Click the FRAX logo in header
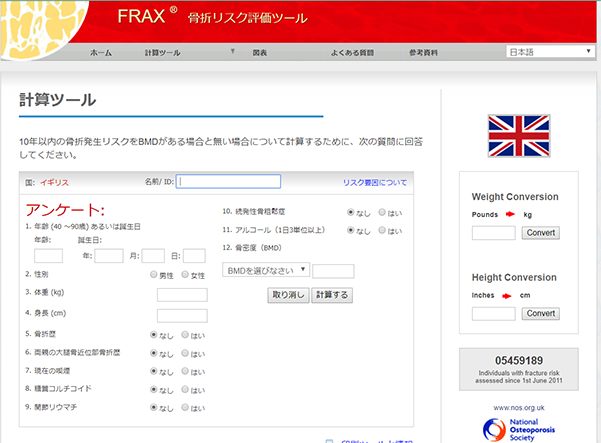This screenshot has width=601, height=443. click(x=146, y=17)
